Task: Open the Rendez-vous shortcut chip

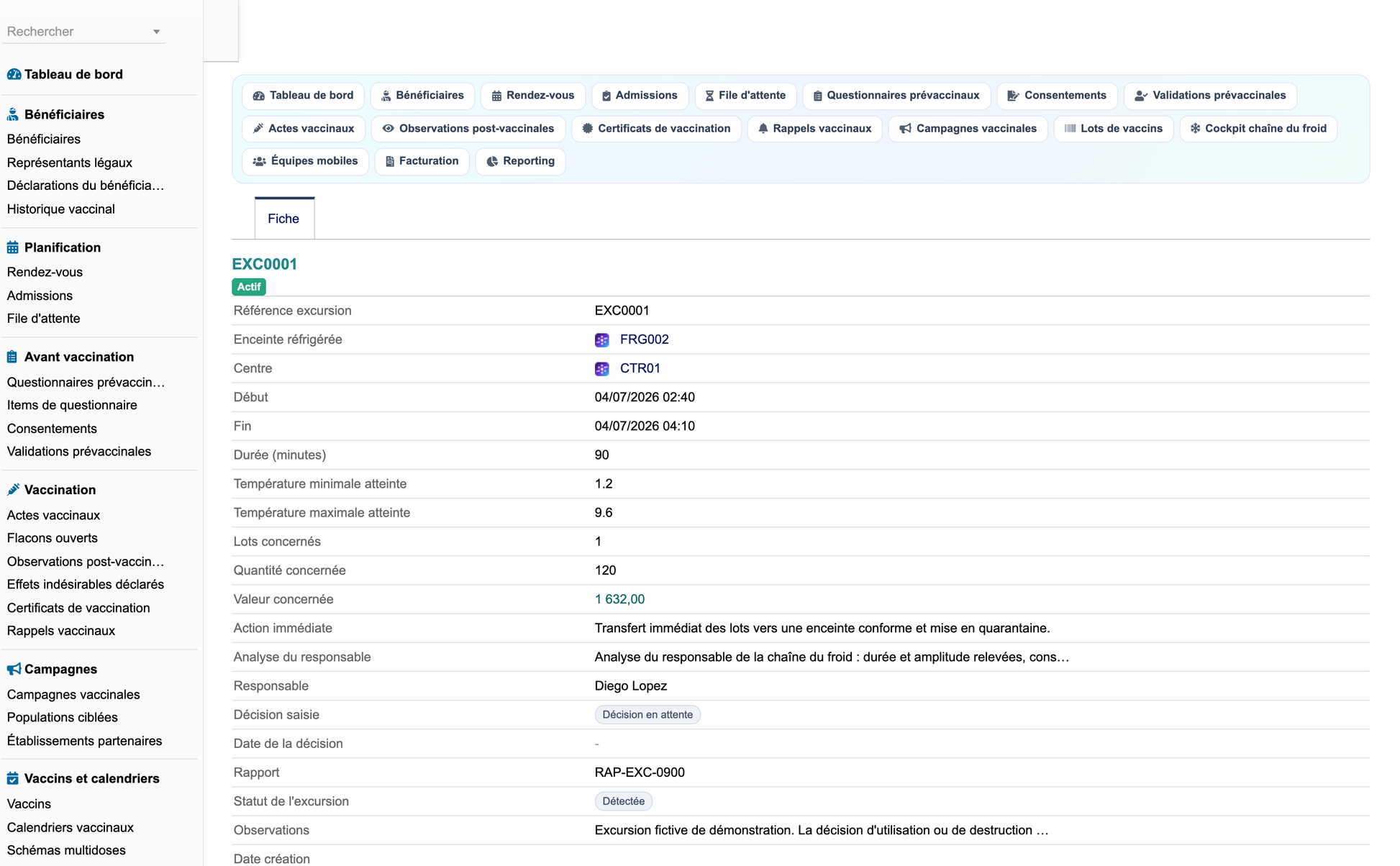Action: [x=533, y=96]
